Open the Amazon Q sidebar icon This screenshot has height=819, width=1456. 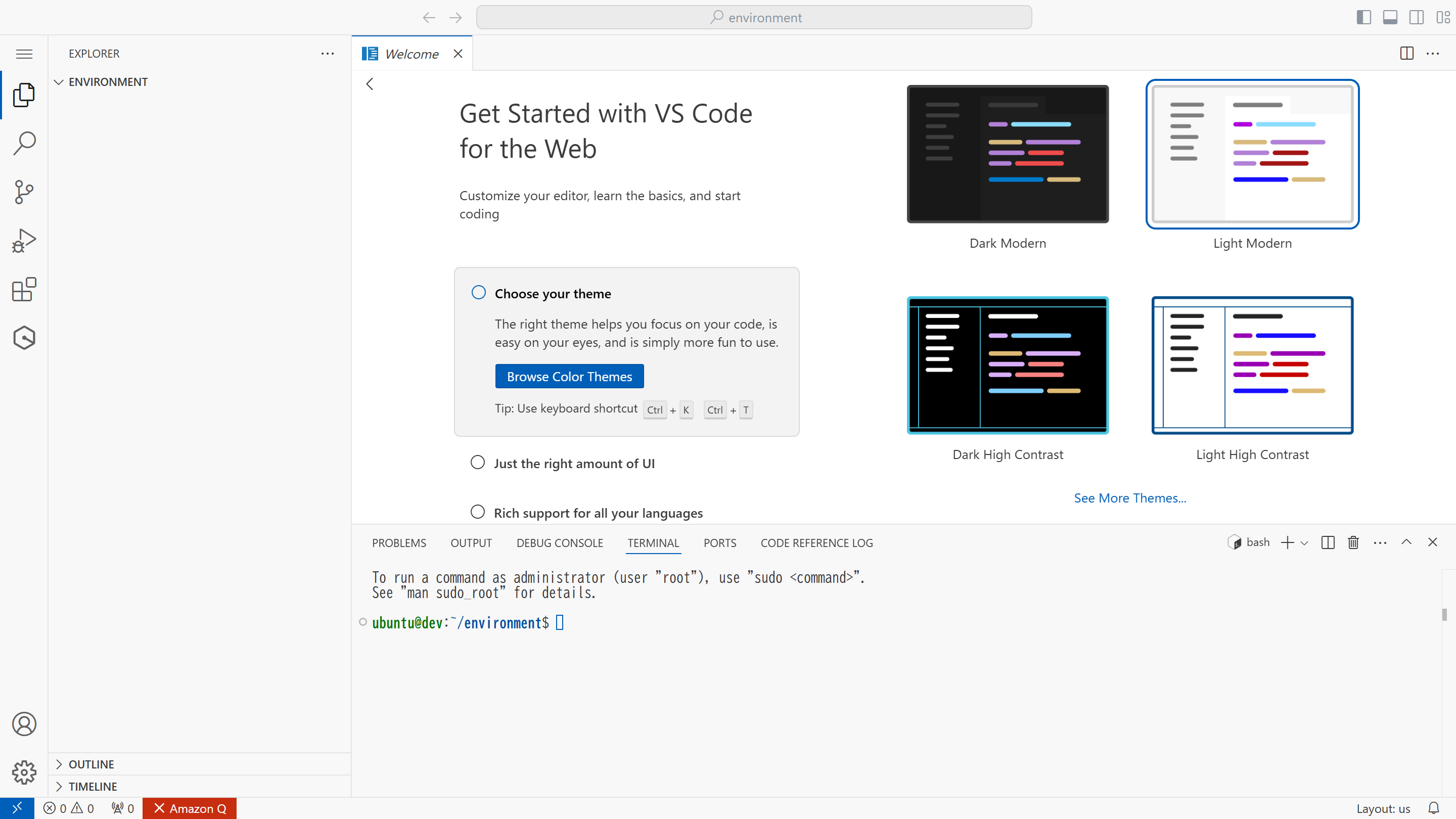(24, 338)
